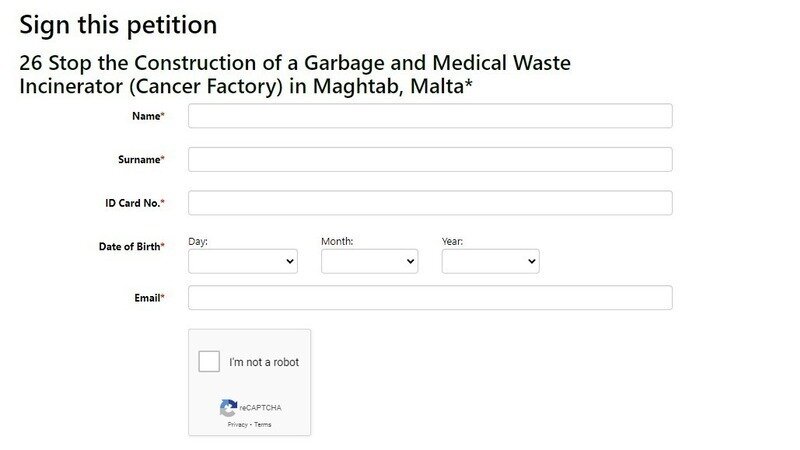Check the "I'm not a robot" checkbox

pos(209,362)
